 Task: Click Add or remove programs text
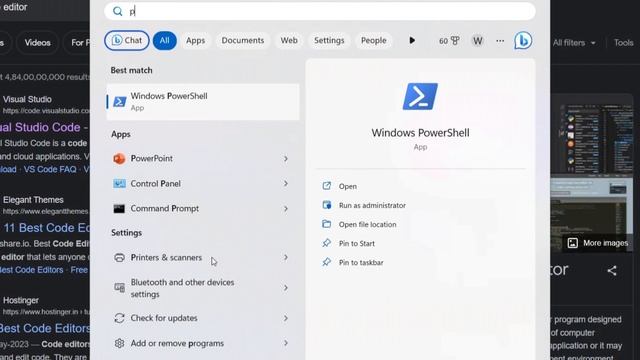tap(177, 343)
